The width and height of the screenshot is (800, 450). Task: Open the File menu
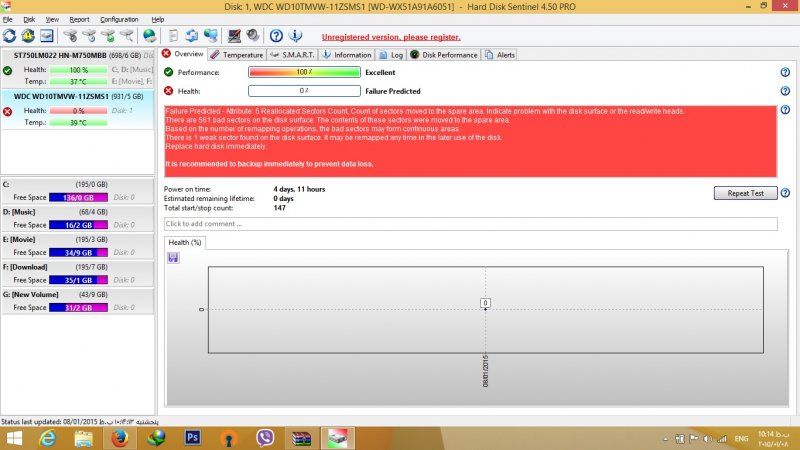click(x=8, y=19)
